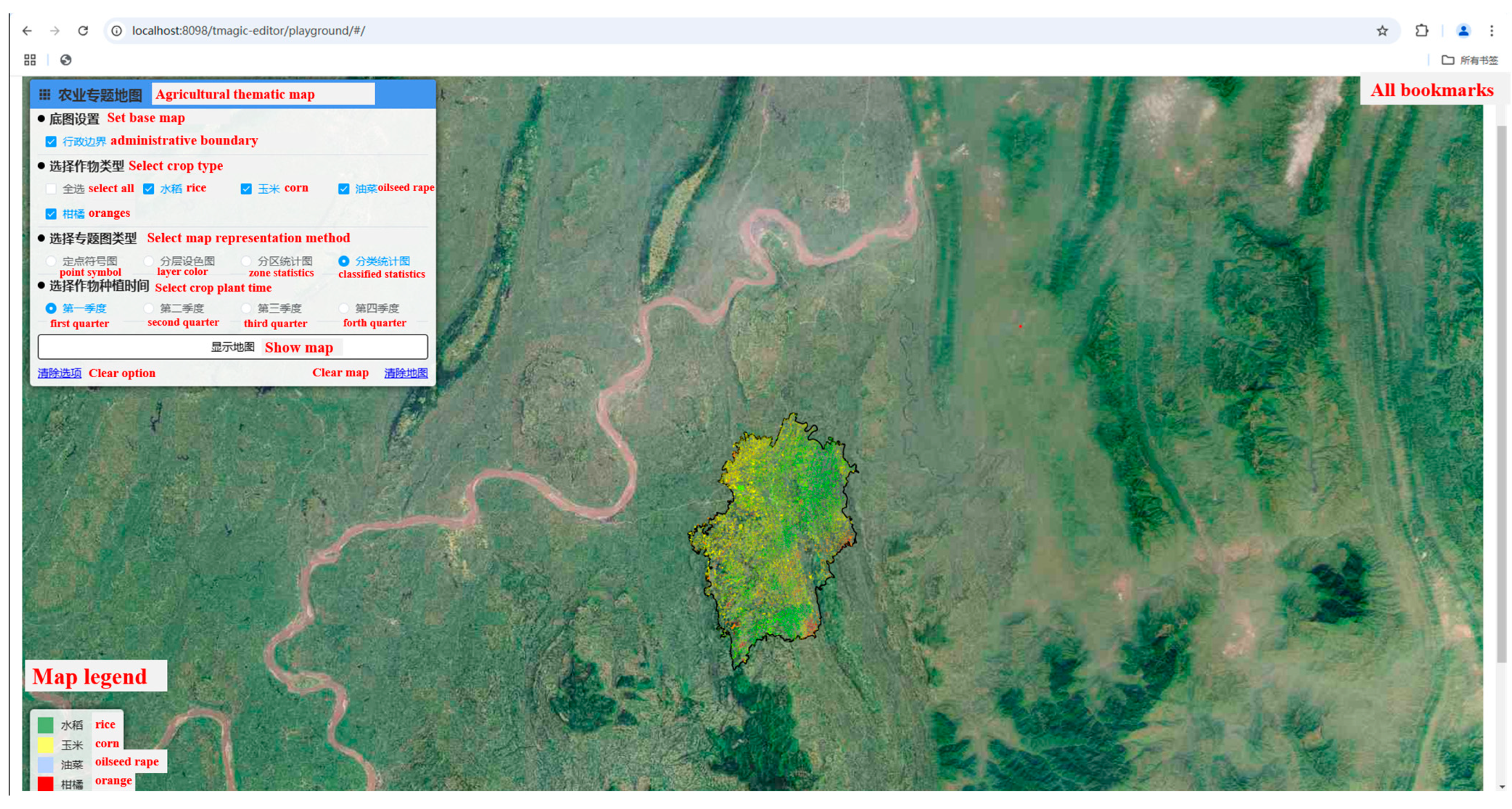Viewport: 1512px width, 809px height.
Task: Open the apps grid shortcut
Action: tap(30, 60)
